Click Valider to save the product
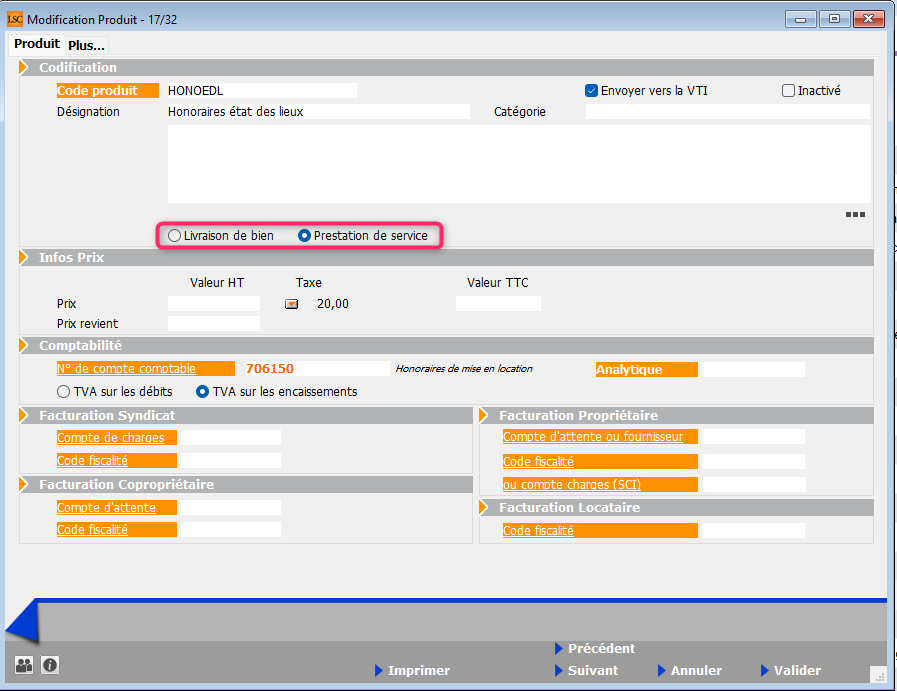The height and width of the screenshot is (691, 897). tap(797, 670)
